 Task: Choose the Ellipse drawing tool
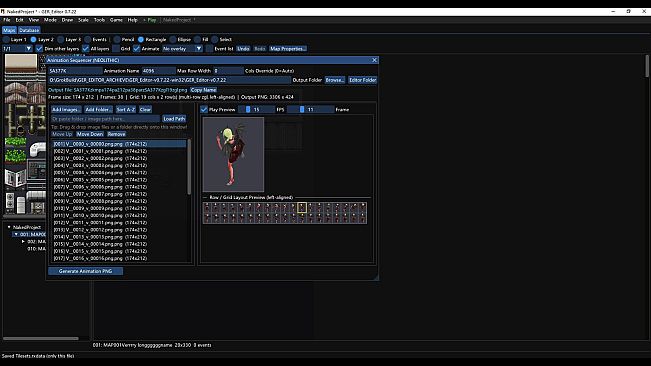coord(173,39)
